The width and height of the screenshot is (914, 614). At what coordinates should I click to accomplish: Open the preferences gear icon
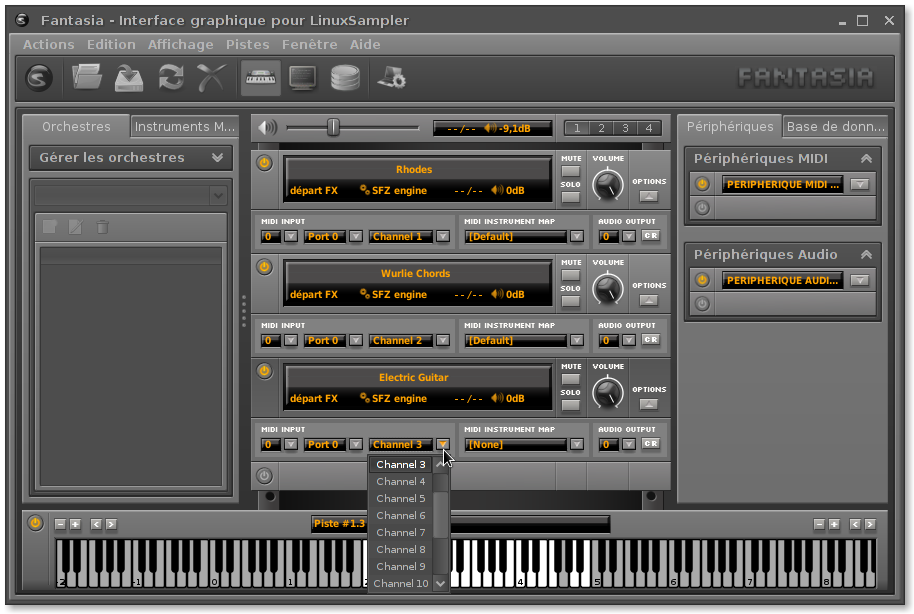(x=390, y=77)
